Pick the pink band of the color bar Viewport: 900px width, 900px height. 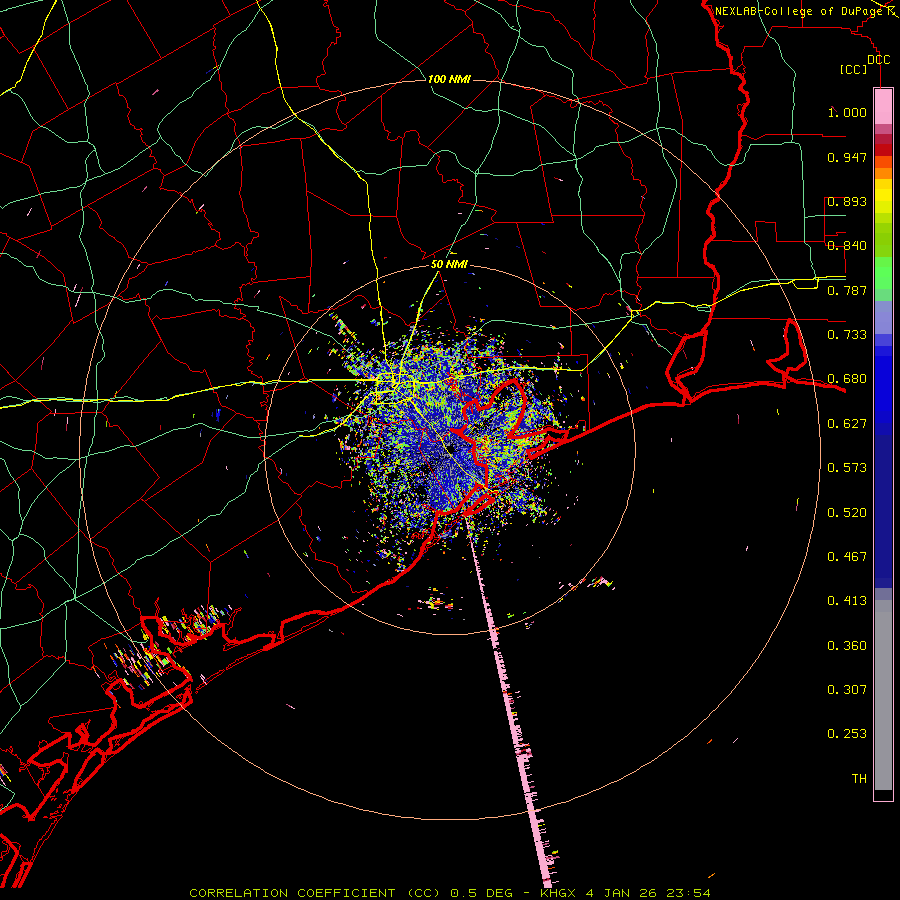(883, 106)
